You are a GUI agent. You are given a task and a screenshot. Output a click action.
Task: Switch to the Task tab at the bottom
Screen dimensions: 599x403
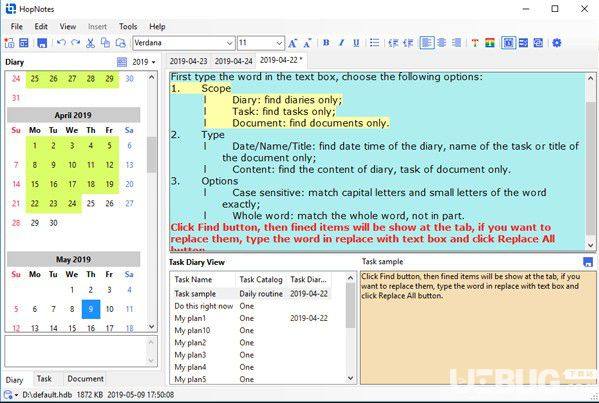pos(44,379)
